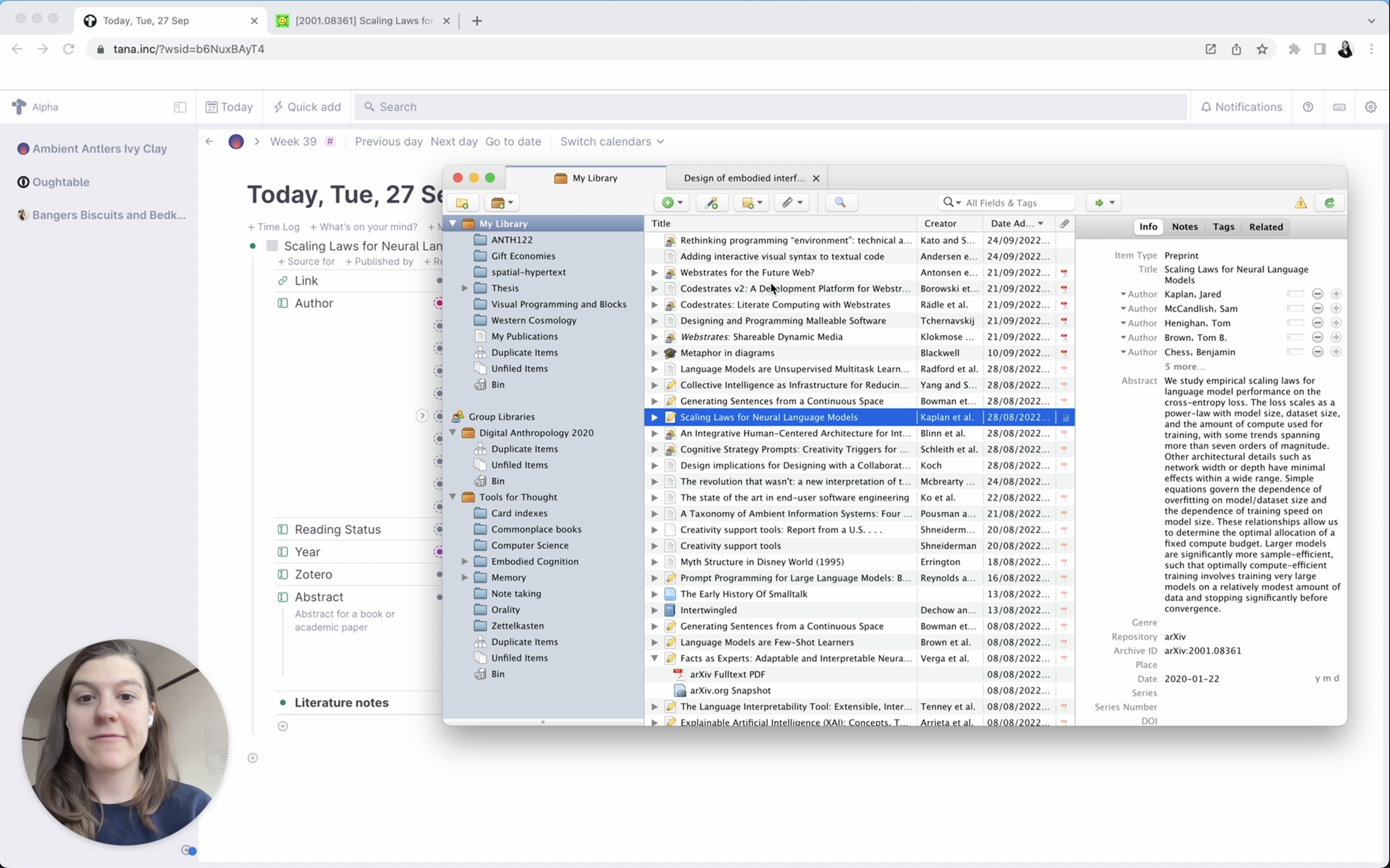
Task: Open the Oughtable workspace in sidebar
Action: point(60,182)
